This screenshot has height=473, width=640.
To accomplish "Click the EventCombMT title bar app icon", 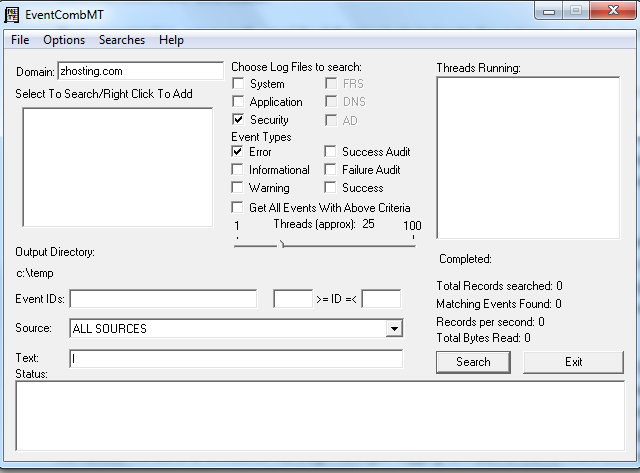I will 12,15.
